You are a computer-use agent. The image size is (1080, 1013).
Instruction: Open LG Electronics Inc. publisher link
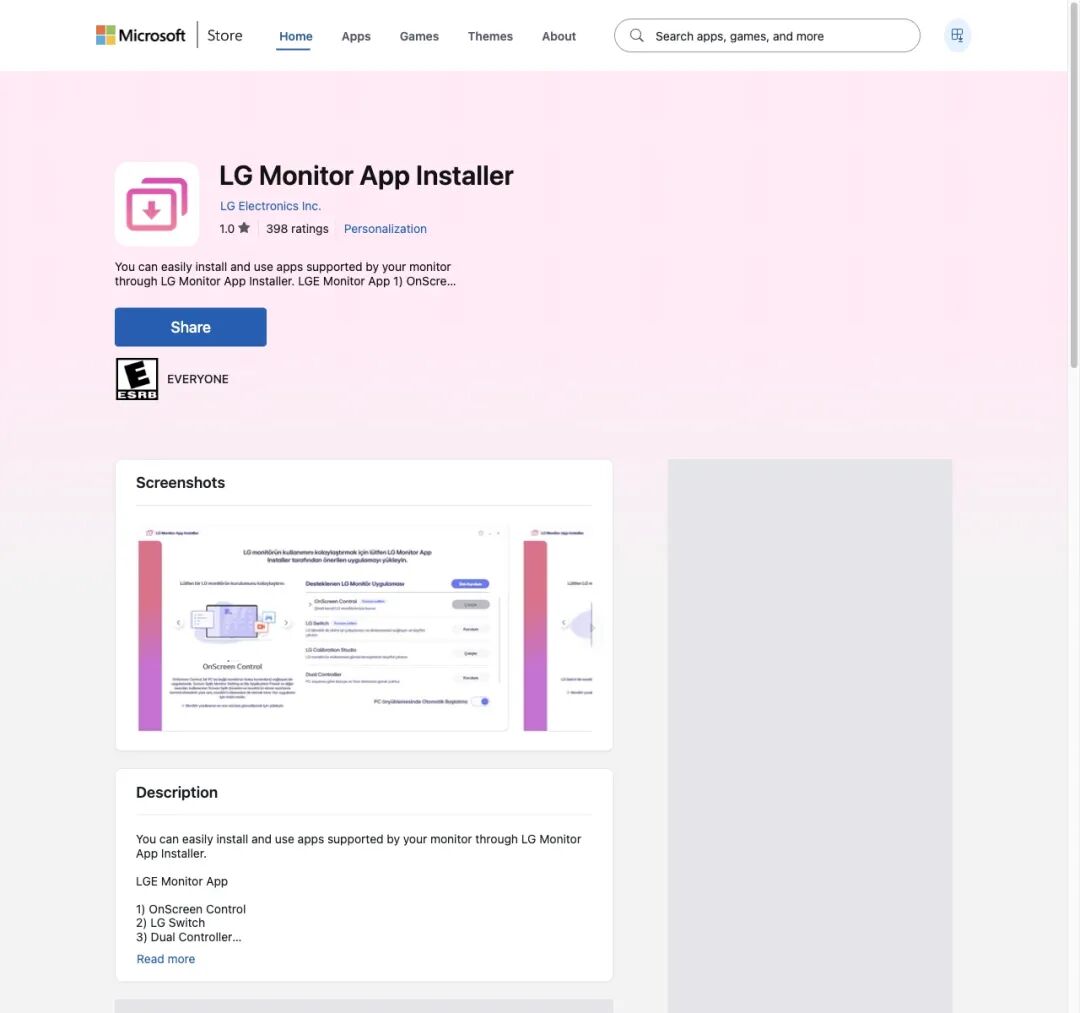coord(271,206)
